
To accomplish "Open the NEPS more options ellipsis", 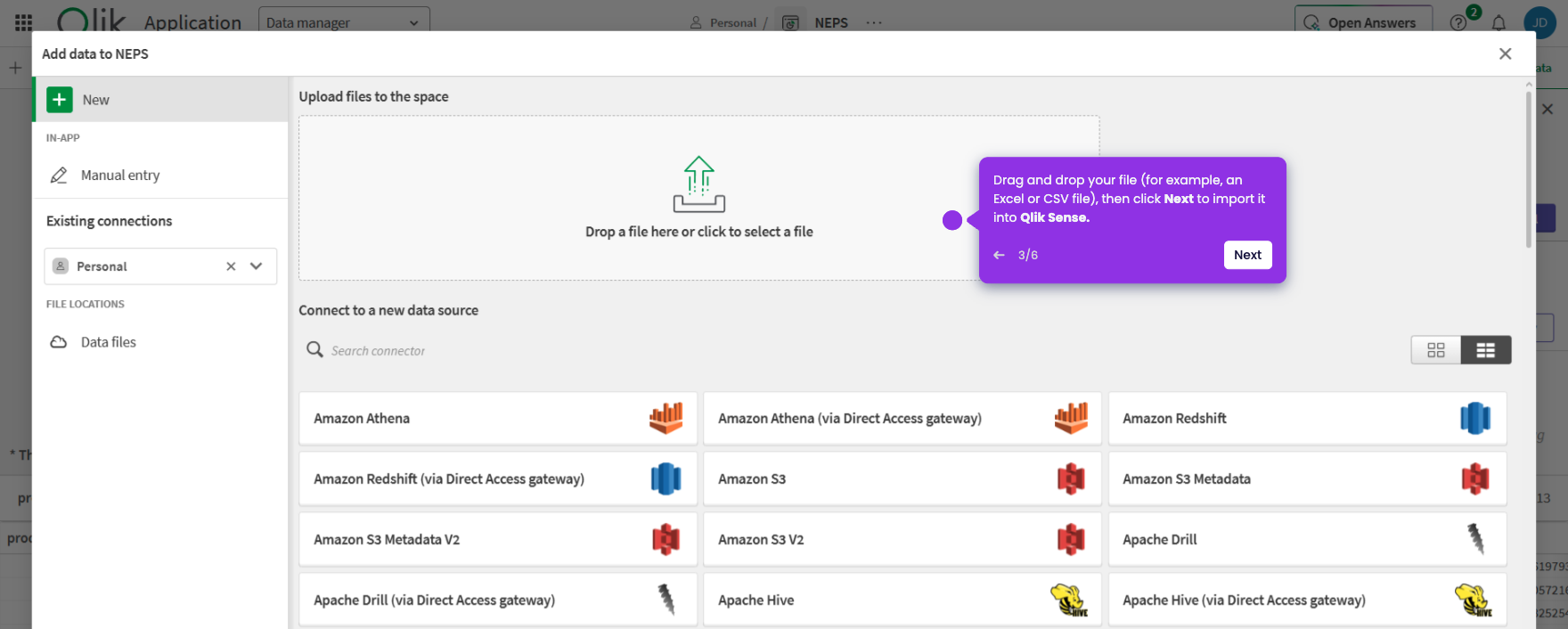I will [874, 23].
